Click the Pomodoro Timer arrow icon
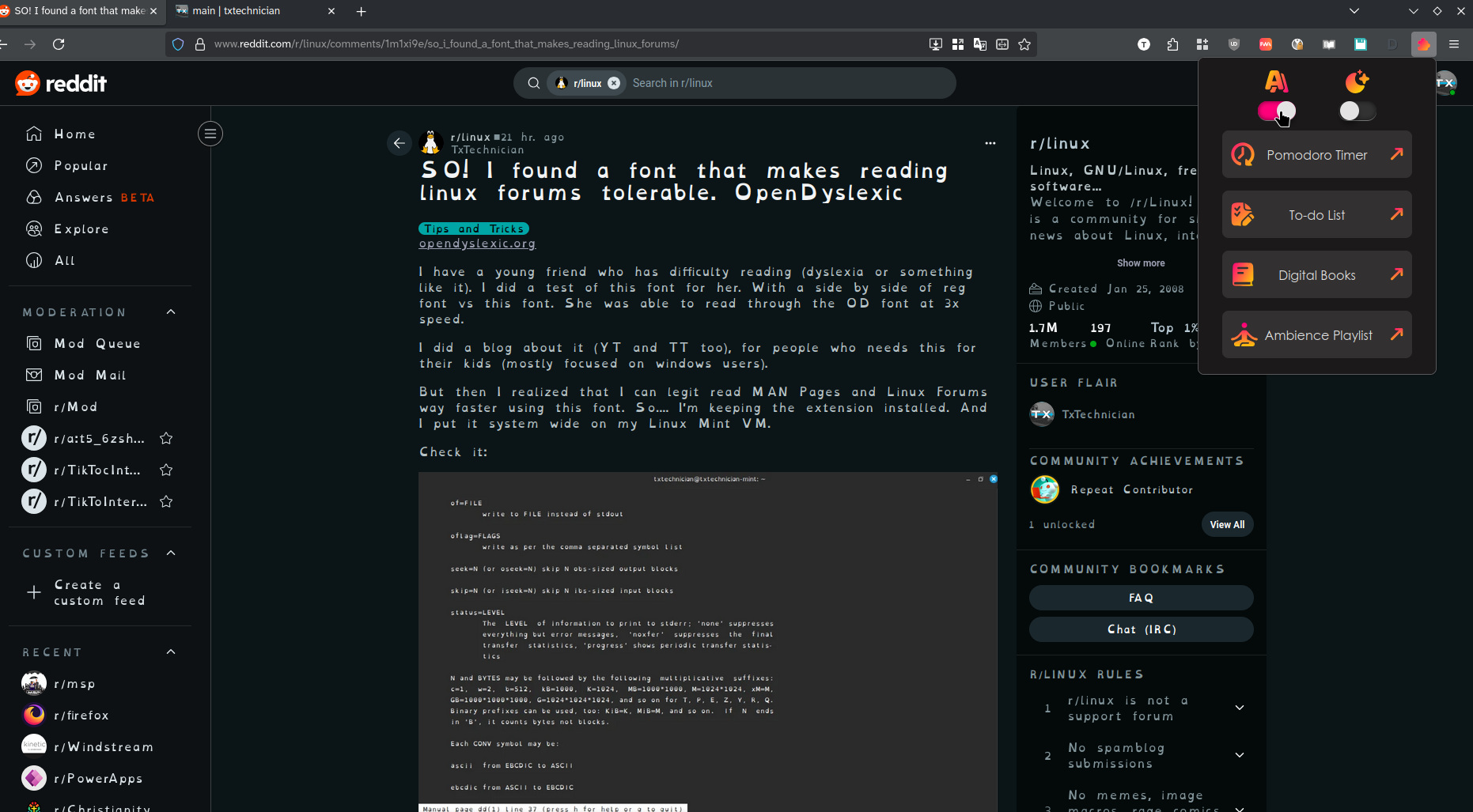 pos(1396,153)
